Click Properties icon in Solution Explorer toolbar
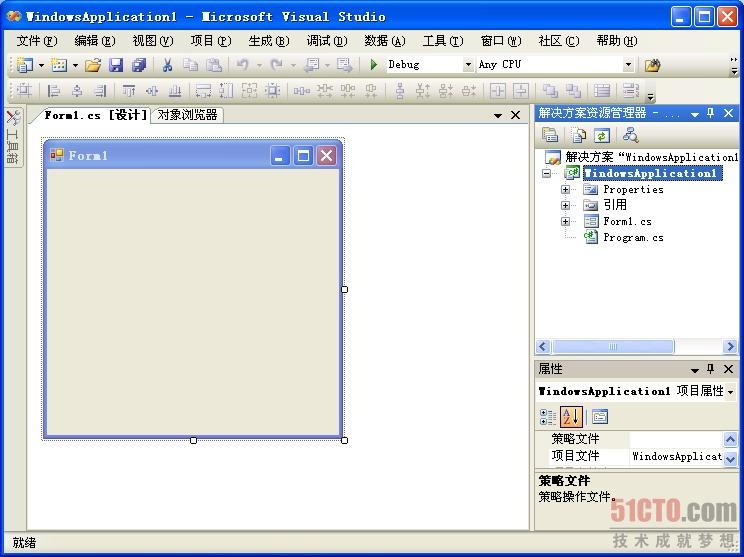744x557 pixels. click(x=550, y=135)
